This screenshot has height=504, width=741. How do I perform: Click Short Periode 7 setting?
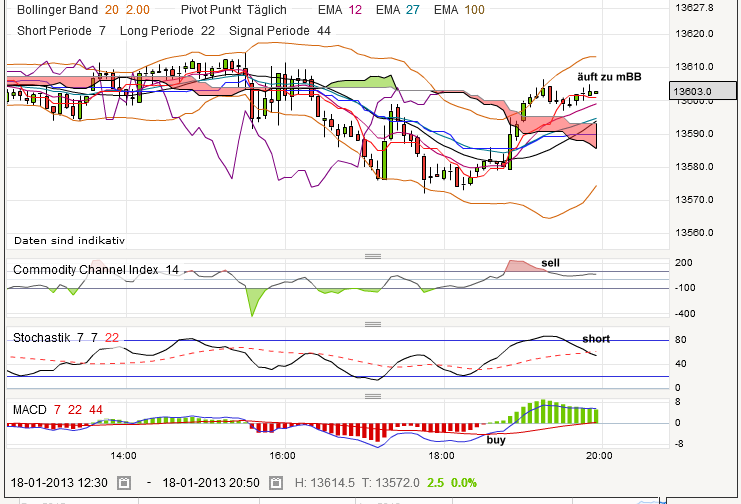pyautogui.click(x=61, y=31)
